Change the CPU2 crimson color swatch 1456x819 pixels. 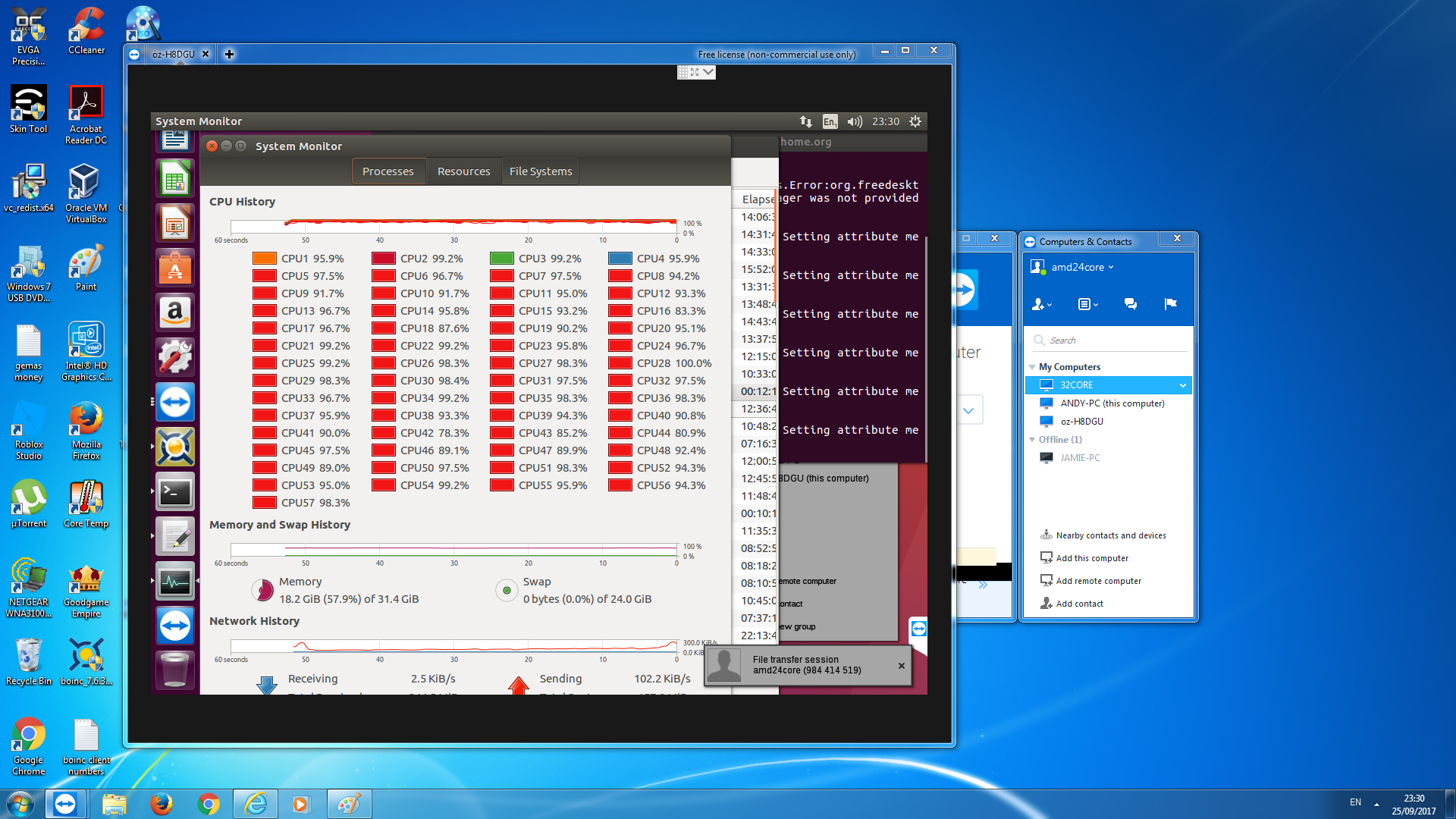(x=383, y=259)
